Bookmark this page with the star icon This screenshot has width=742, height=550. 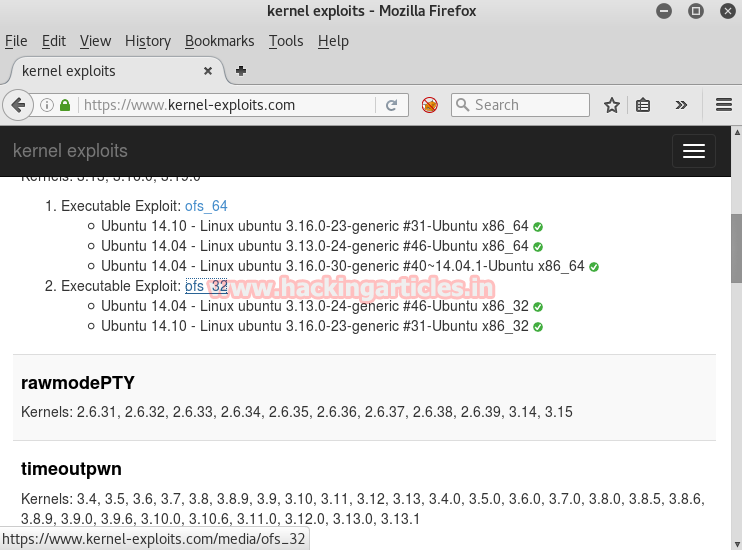[612, 105]
